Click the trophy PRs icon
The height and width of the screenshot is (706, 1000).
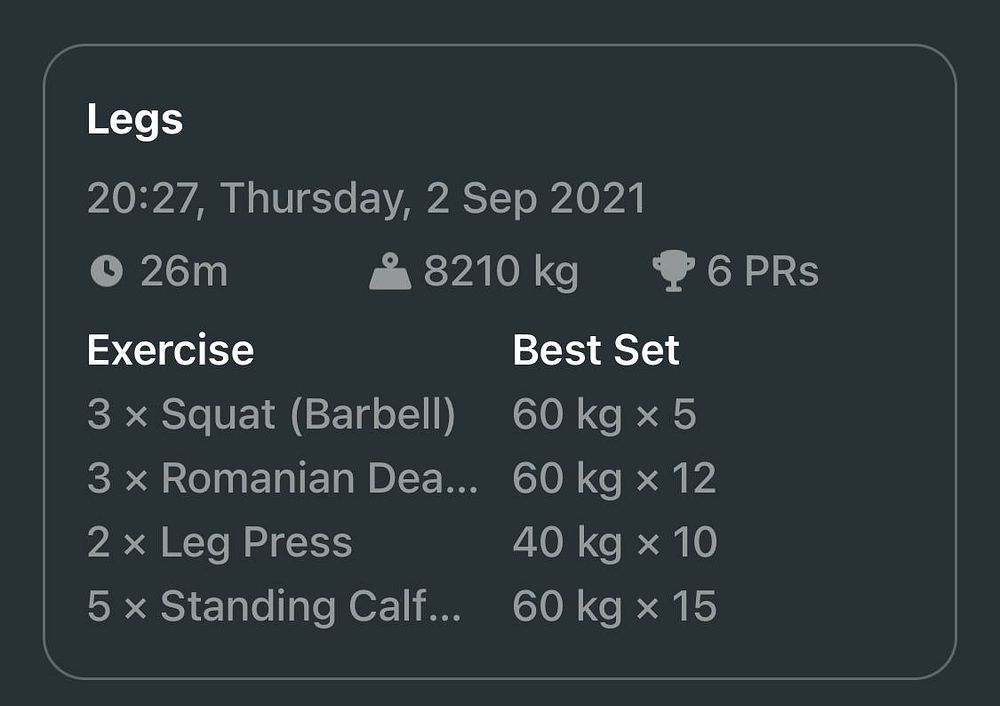pyautogui.click(x=673, y=272)
